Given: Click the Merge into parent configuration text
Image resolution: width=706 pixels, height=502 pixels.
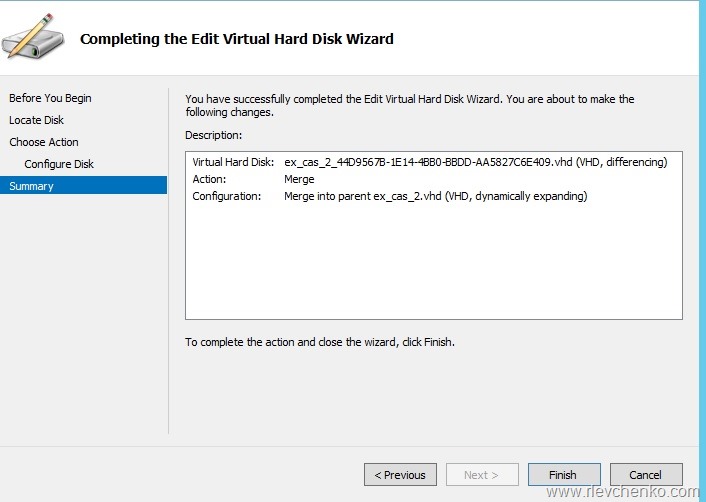Looking at the screenshot, I should 435,196.
